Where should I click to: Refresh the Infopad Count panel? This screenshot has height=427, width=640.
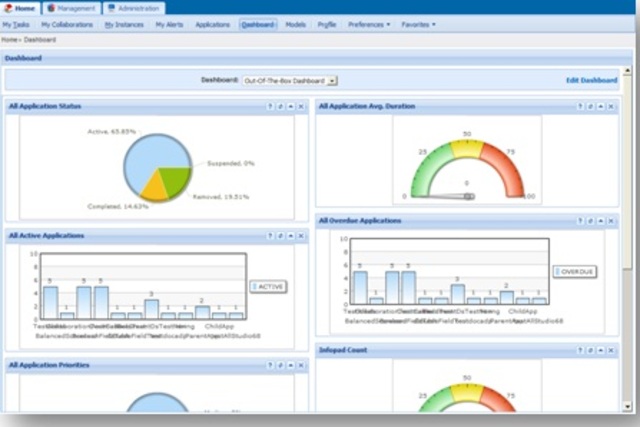[x=591, y=350]
